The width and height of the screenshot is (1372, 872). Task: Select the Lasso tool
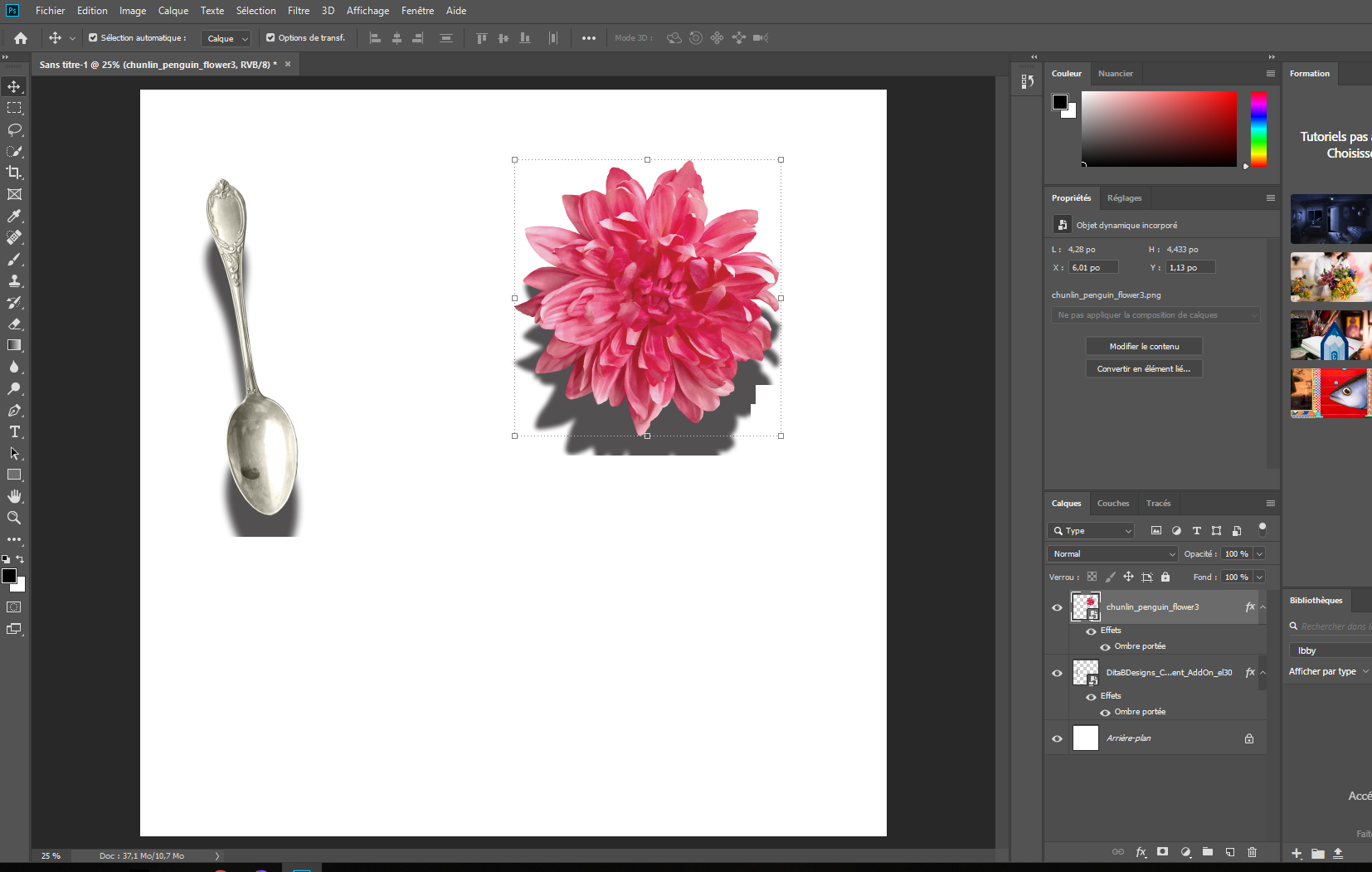coord(14,129)
